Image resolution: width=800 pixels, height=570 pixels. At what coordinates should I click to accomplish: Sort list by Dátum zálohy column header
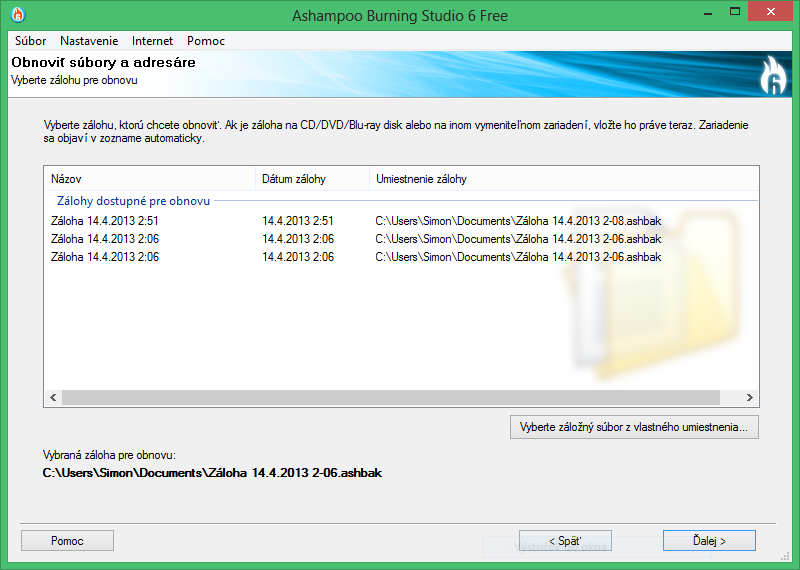coord(312,179)
